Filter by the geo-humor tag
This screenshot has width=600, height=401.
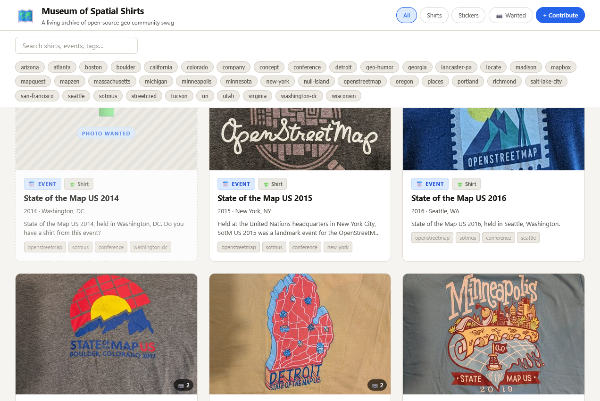(x=380, y=67)
